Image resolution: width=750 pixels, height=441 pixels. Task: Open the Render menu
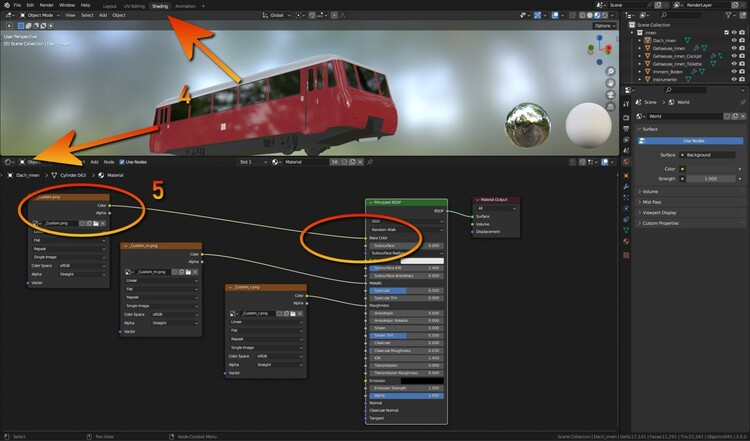[x=47, y=5]
